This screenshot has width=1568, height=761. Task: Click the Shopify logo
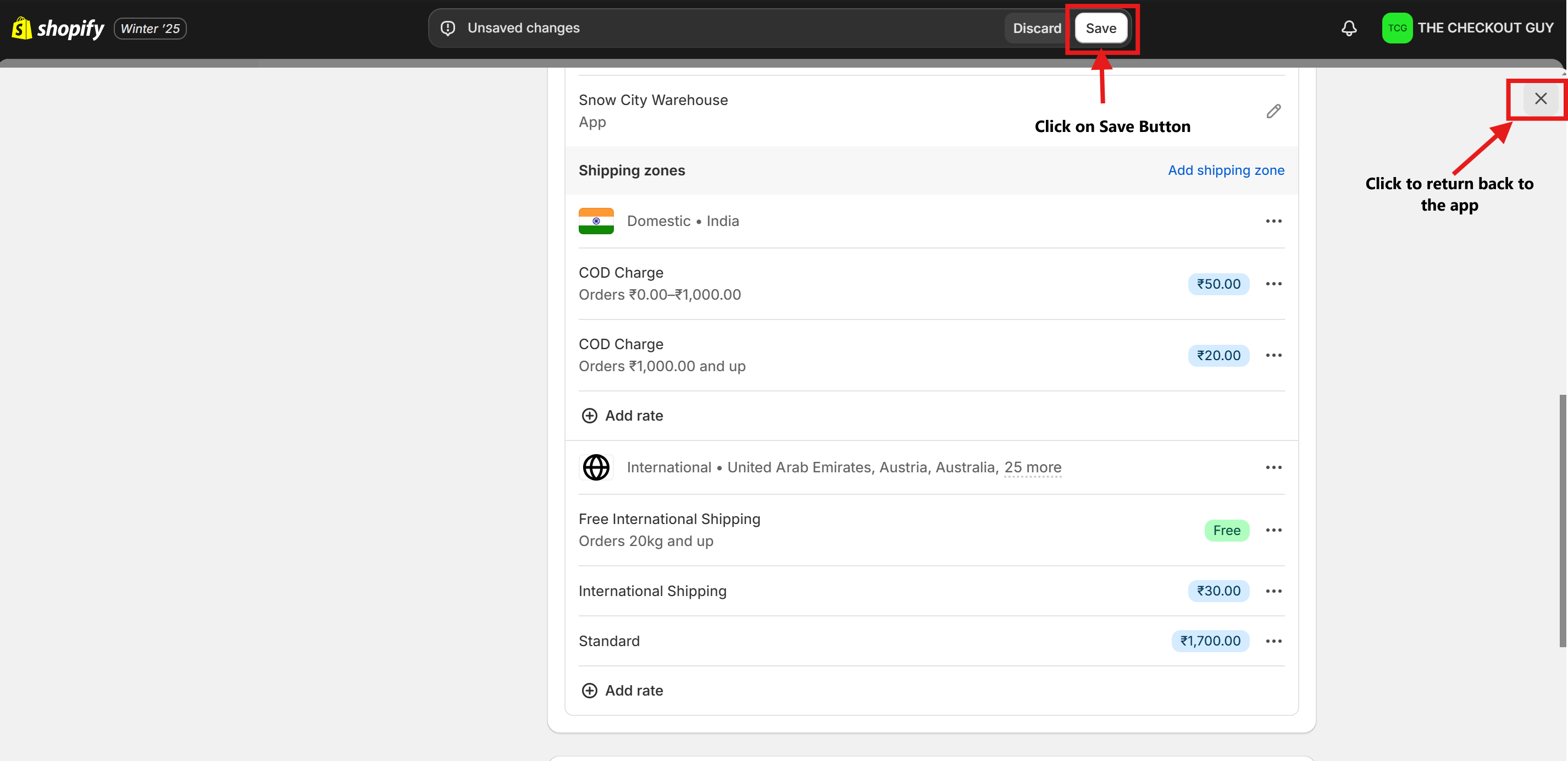coord(58,28)
